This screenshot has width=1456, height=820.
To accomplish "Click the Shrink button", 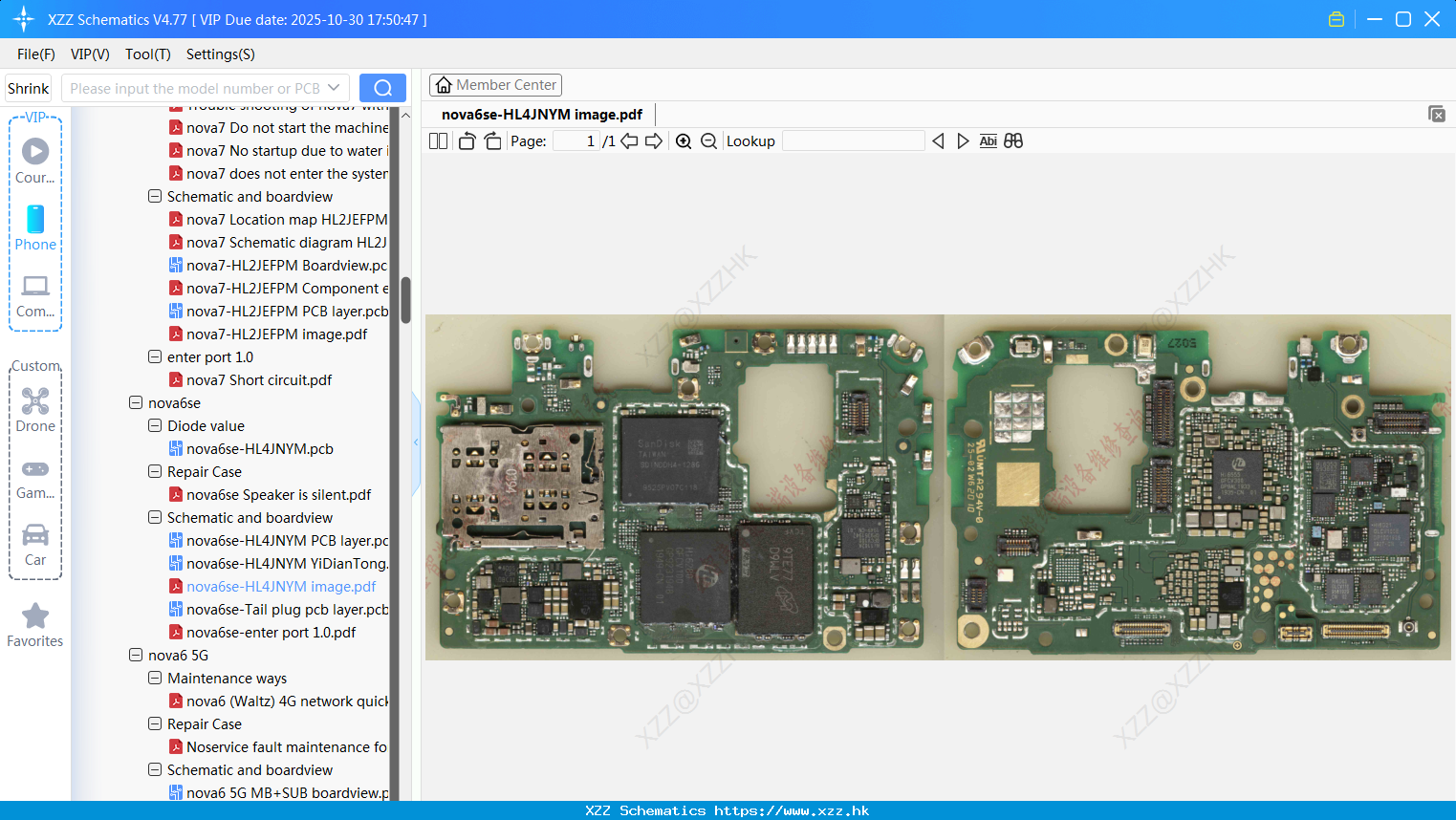I will click(29, 88).
